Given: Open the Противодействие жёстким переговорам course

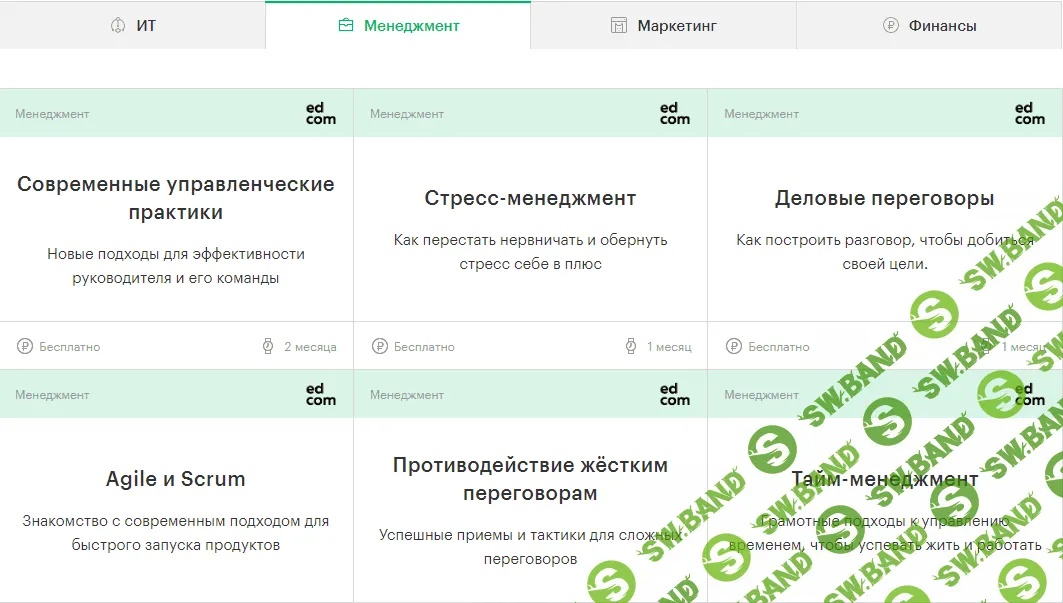Looking at the screenshot, I should click(x=531, y=478).
